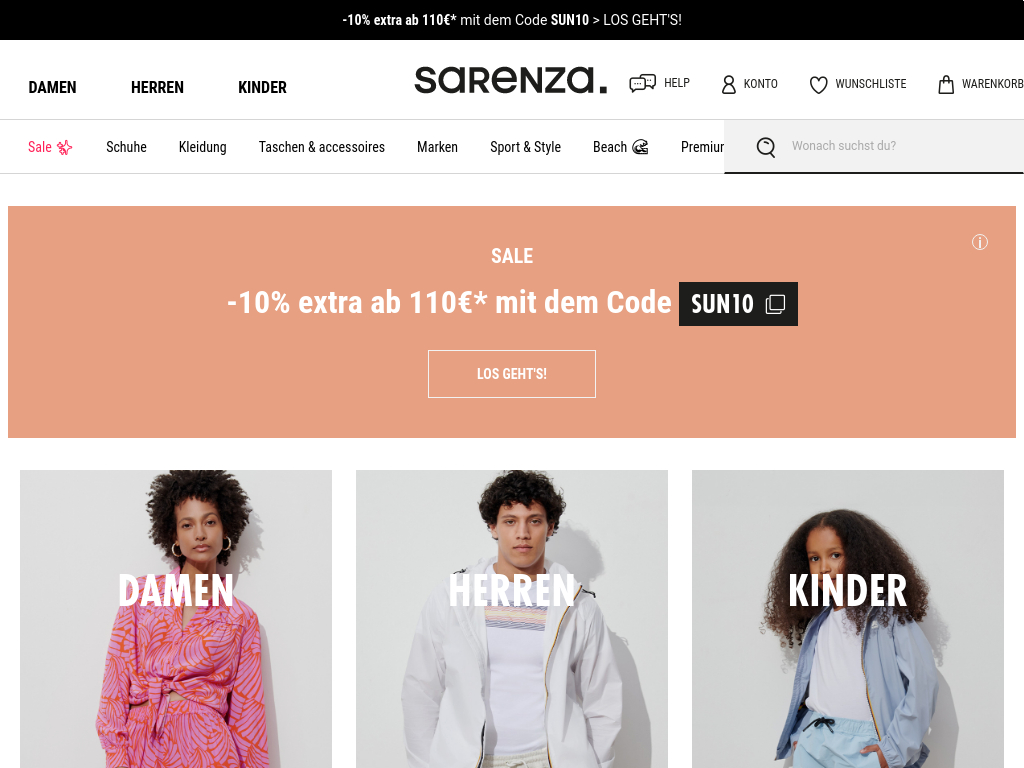Open Wunschliste via the heart icon
The width and height of the screenshot is (1024, 768).
(x=818, y=85)
